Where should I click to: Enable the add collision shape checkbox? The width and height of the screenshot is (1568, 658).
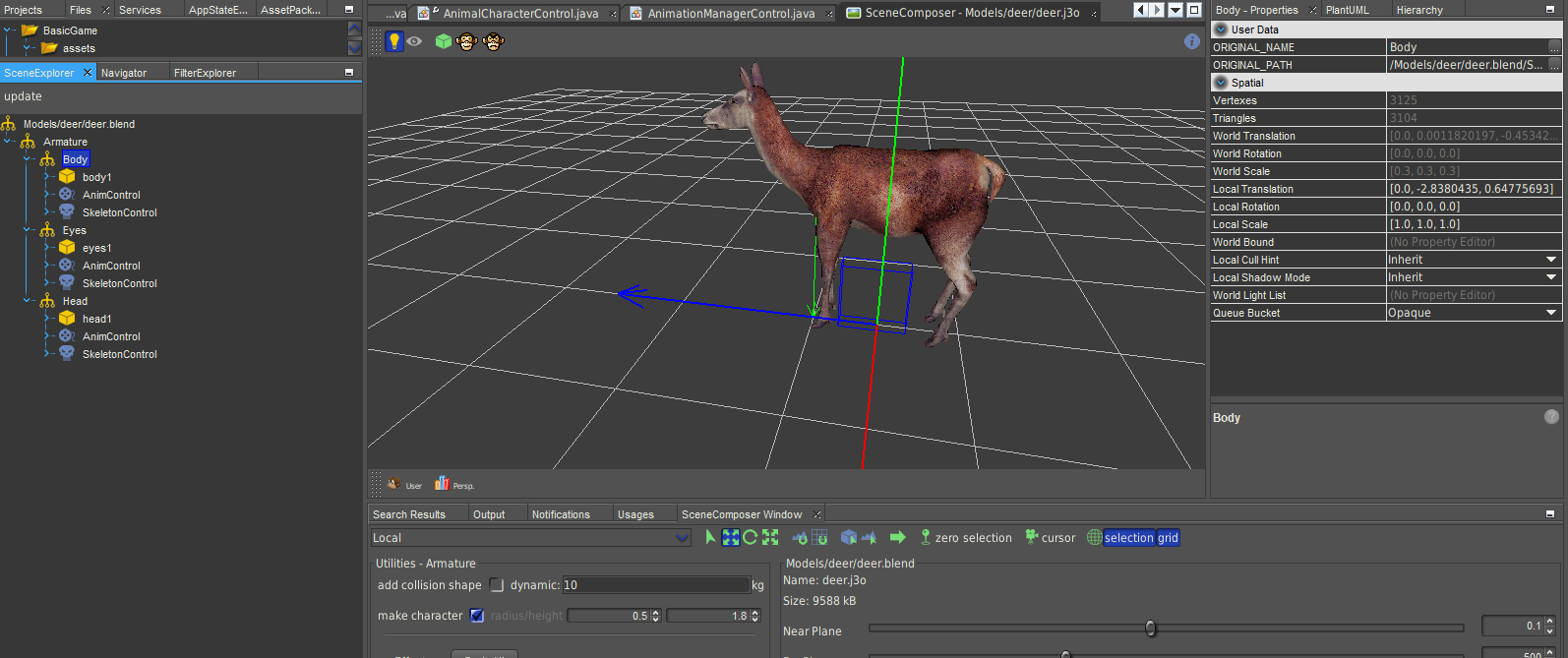tap(497, 585)
